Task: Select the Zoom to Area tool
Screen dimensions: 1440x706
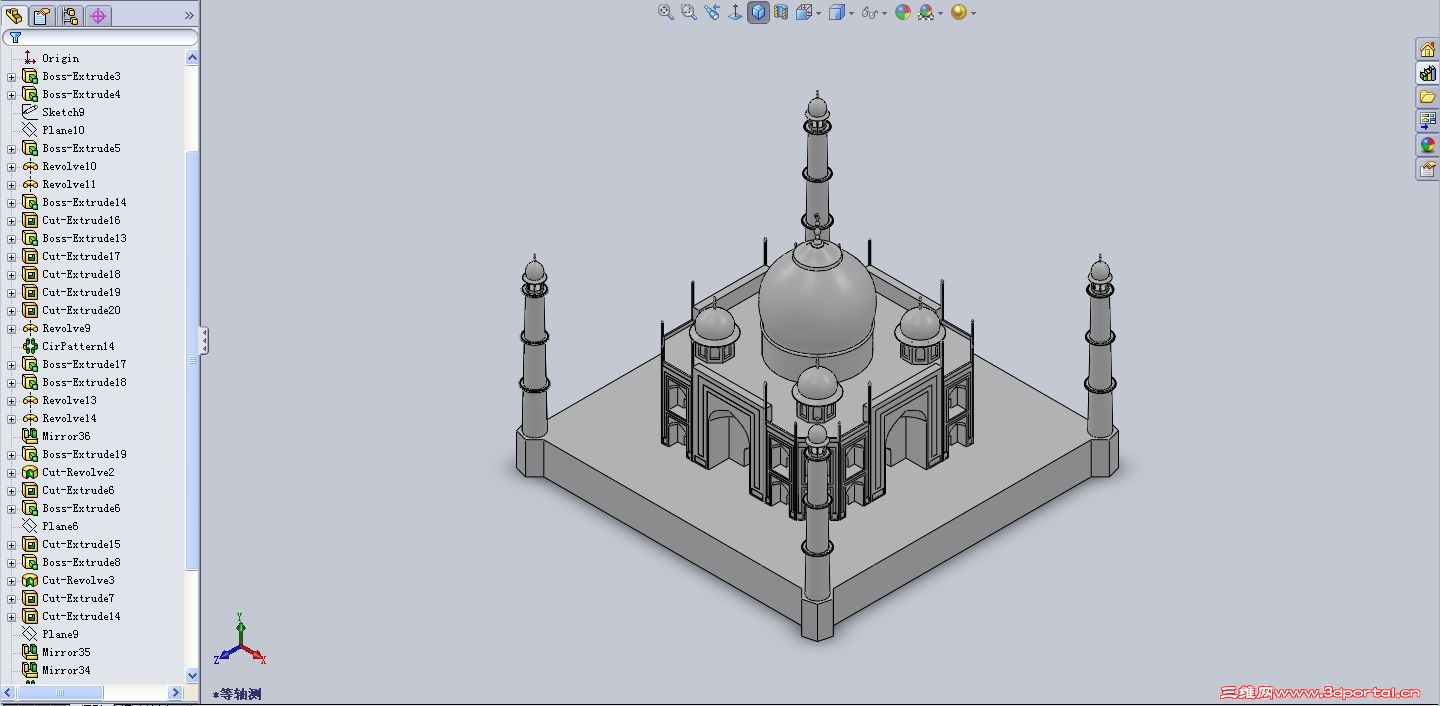Action: (x=689, y=12)
